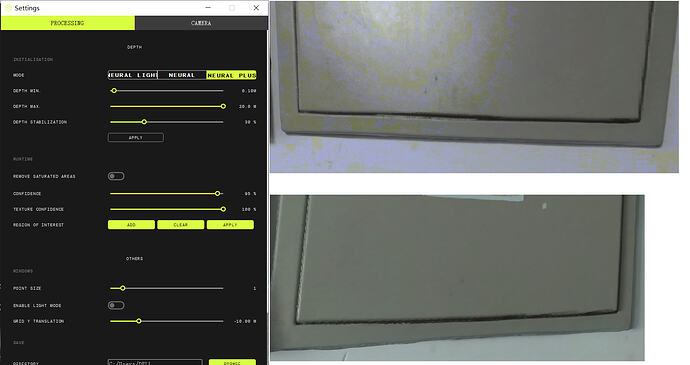Click the Confidence slider handle
The image size is (690, 365).
[217, 193]
